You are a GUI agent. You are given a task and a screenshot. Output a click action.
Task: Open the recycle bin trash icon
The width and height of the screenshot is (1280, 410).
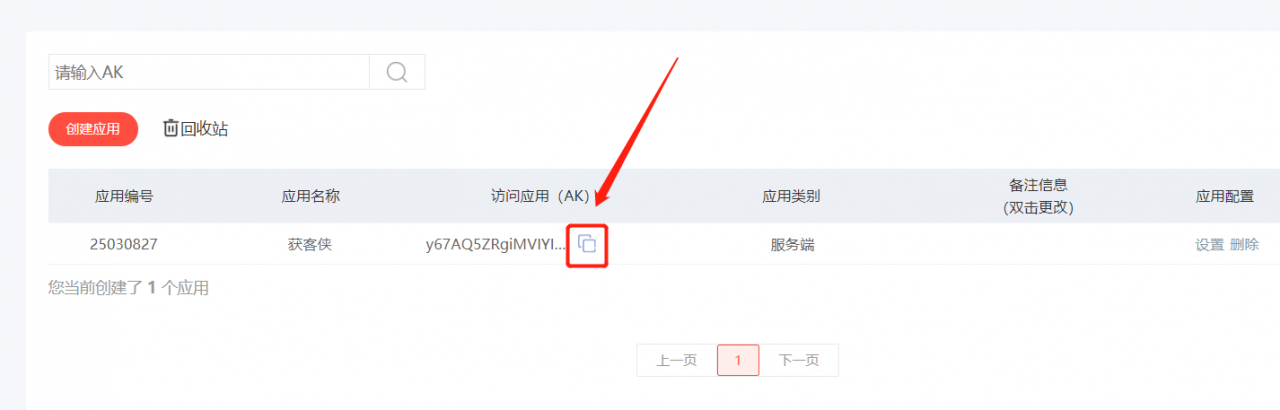171,128
